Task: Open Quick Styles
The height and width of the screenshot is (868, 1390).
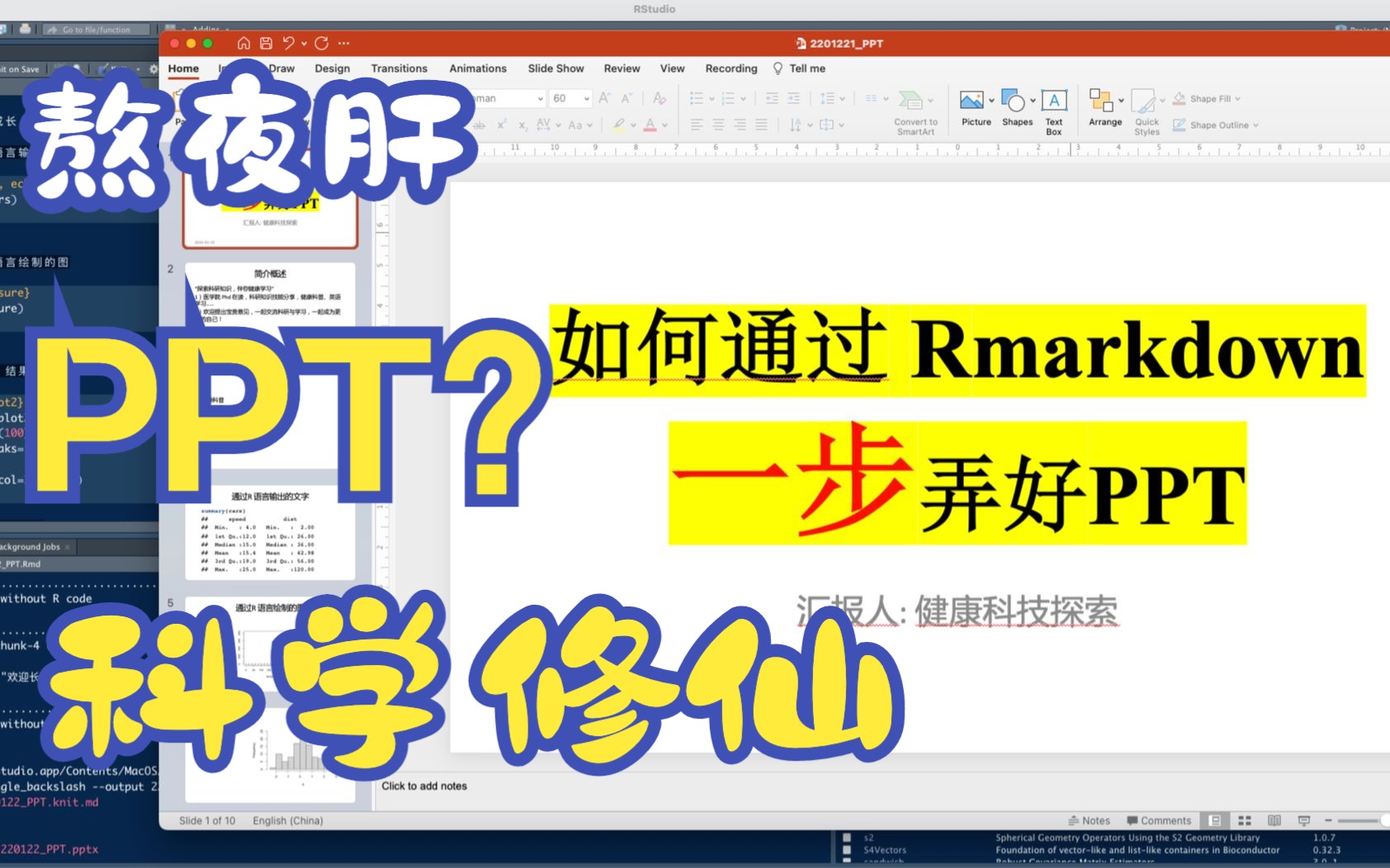Action: coord(1147,112)
